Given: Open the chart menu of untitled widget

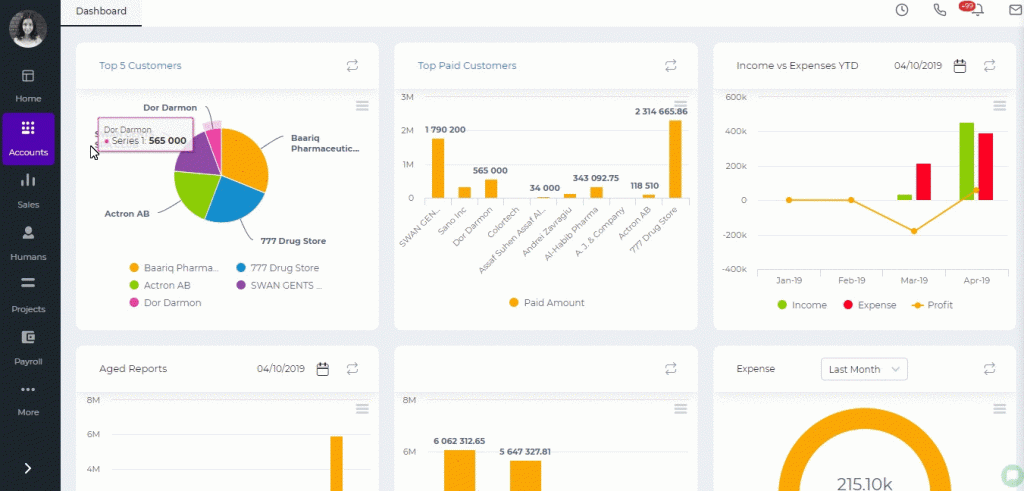Looking at the screenshot, I should tap(680, 409).
